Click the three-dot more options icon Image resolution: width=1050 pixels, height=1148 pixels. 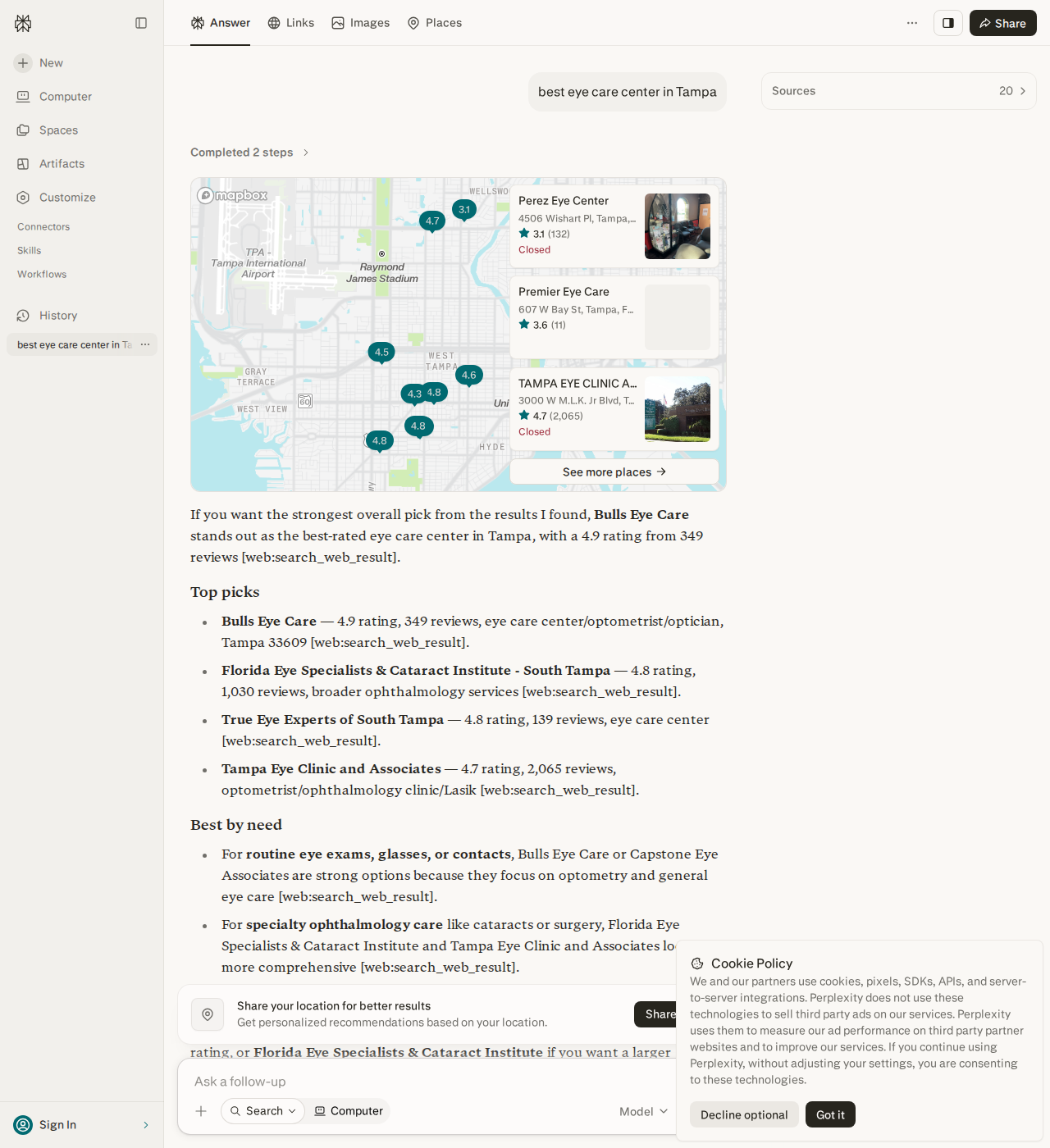coord(912,23)
